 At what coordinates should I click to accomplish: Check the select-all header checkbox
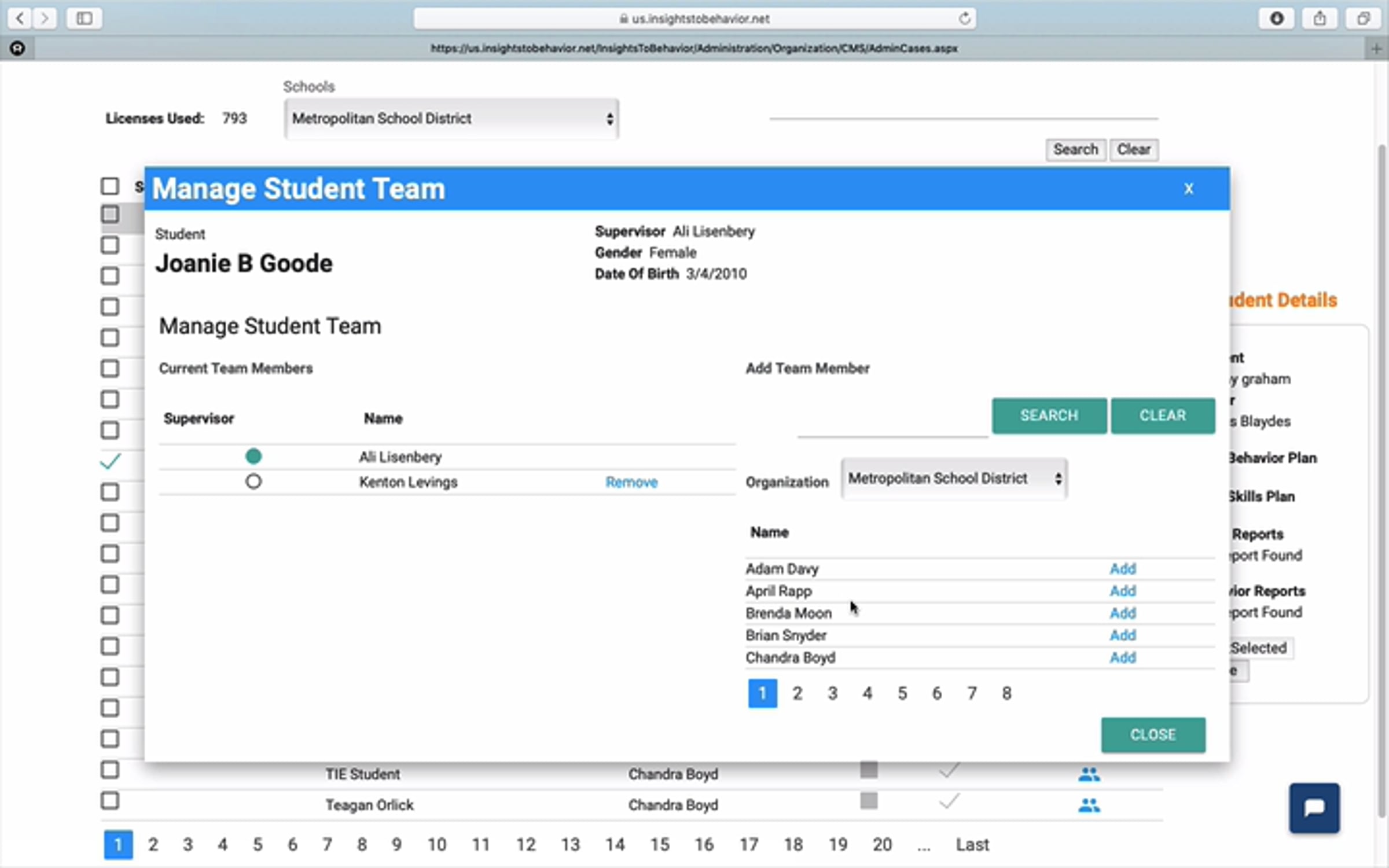110,186
